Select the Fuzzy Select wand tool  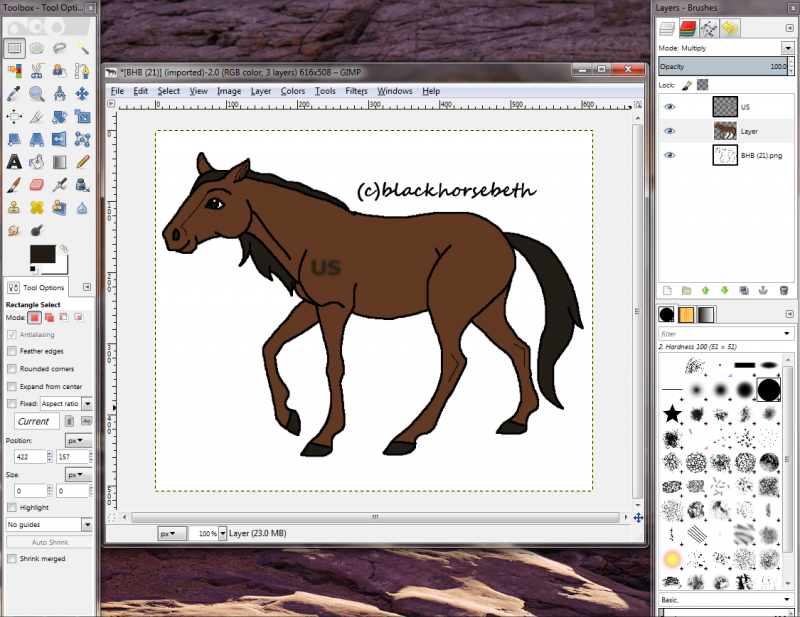point(82,48)
